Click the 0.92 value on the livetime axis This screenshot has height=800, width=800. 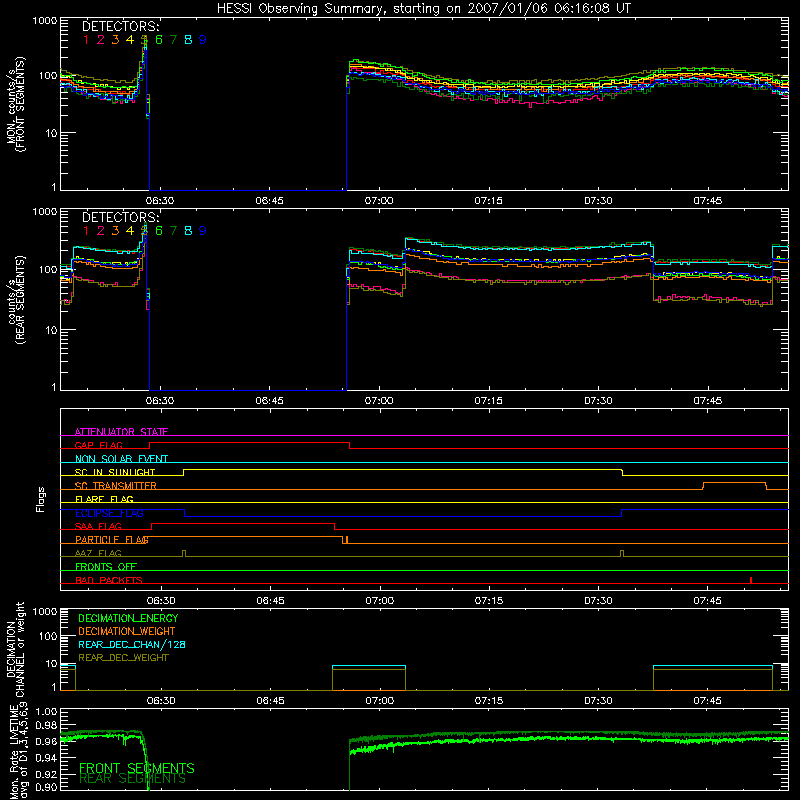[47, 774]
